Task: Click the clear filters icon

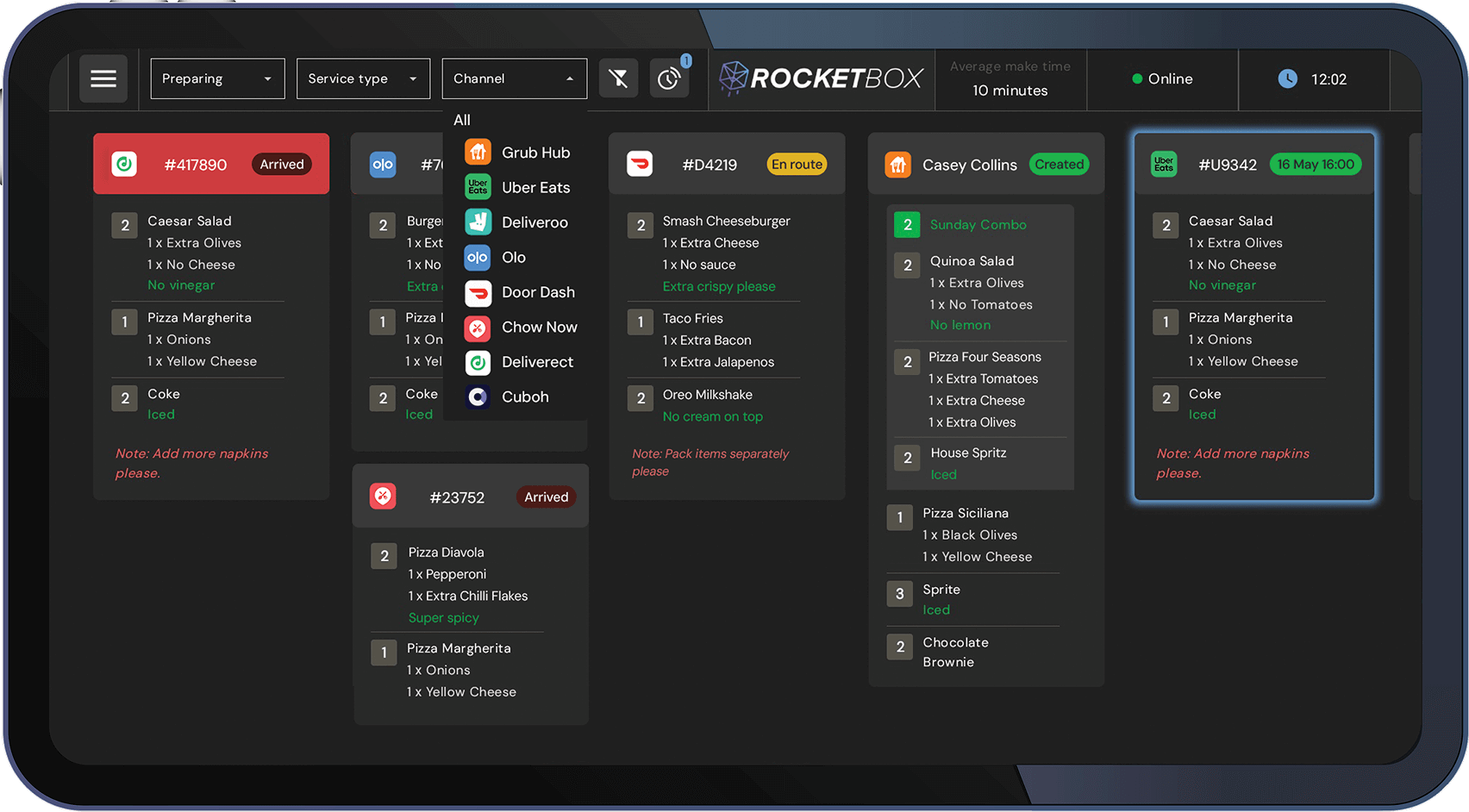Action: point(618,78)
